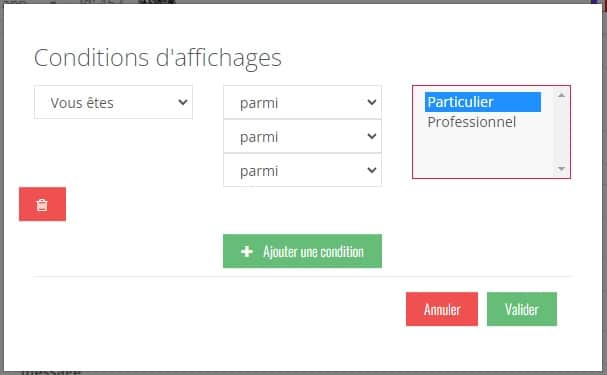Add a condition via Ajouter une condition
Image resolution: width=607 pixels, height=375 pixels.
pyautogui.click(x=302, y=251)
